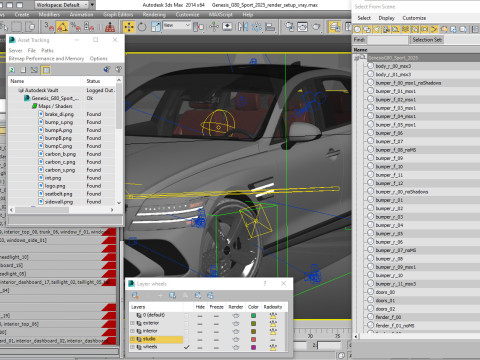
Task: Select the Select and Scale tool
Action: (x=156, y=26)
